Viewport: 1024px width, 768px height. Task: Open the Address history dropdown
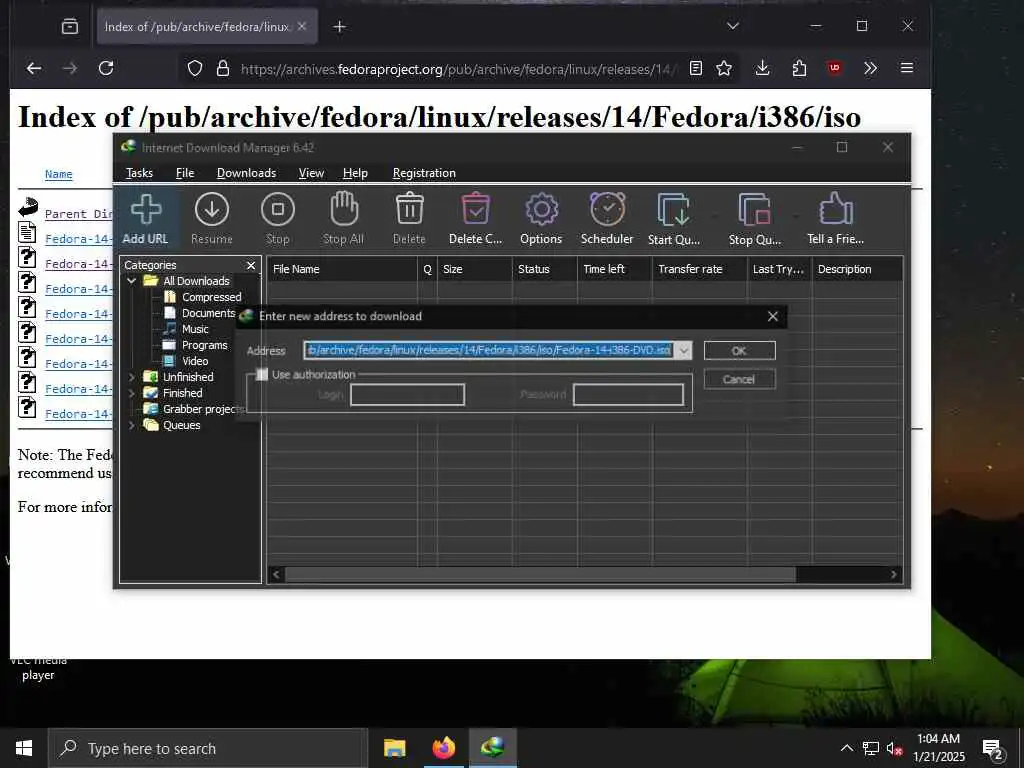click(683, 351)
